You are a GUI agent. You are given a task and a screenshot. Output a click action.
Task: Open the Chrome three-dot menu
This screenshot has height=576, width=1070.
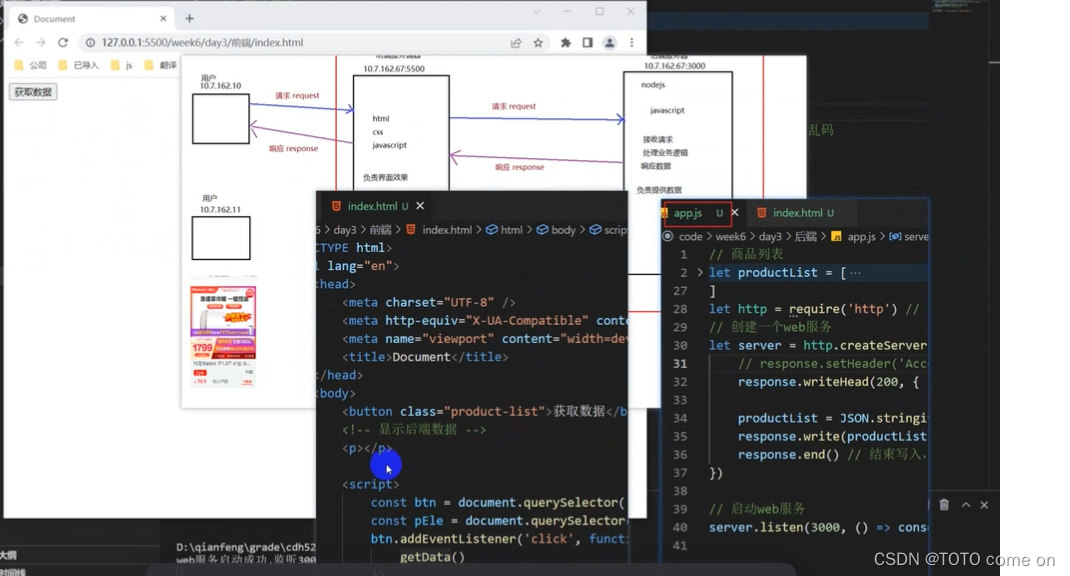630,42
